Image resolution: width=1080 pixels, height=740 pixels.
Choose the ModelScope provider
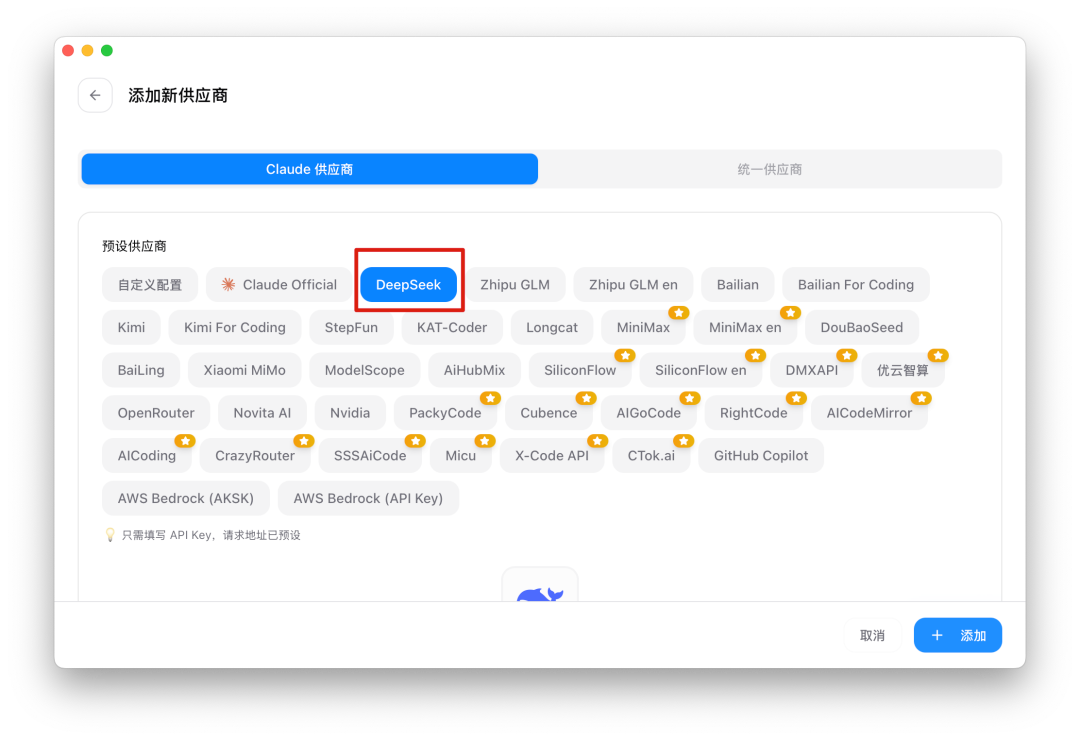(x=364, y=370)
